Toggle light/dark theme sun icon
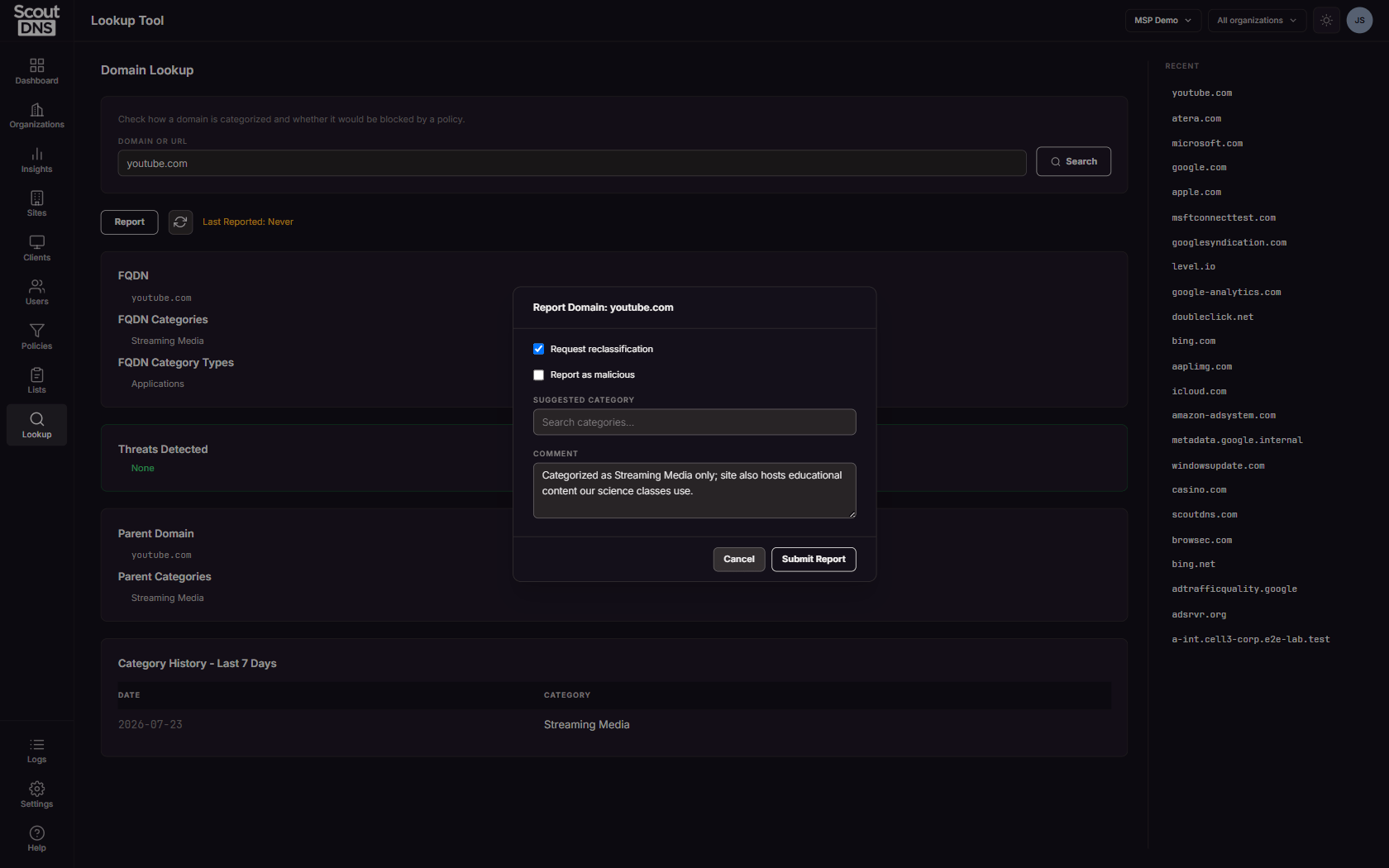This screenshot has width=1389, height=868. click(1326, 20)
